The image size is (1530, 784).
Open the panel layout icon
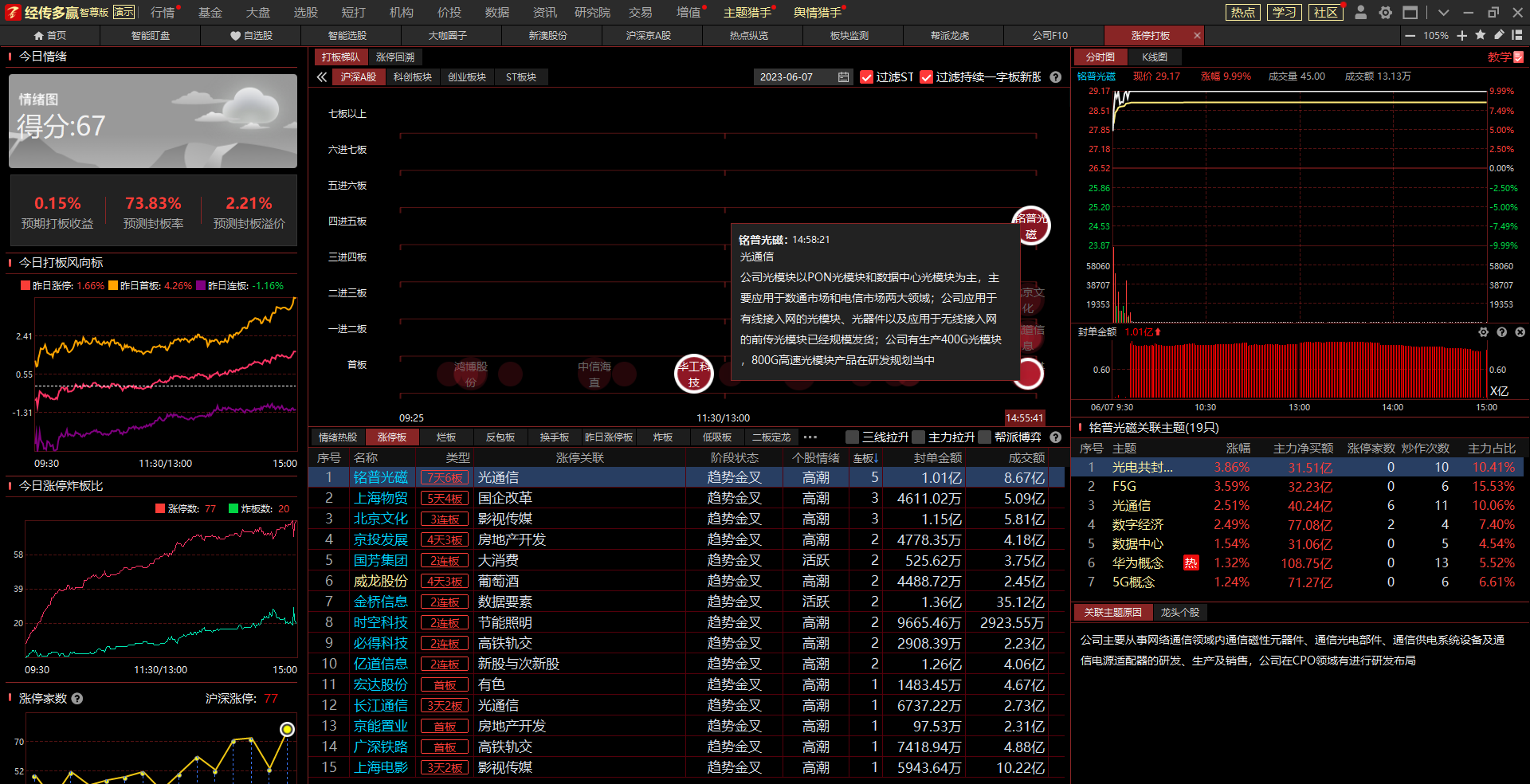pos(1517,35)
